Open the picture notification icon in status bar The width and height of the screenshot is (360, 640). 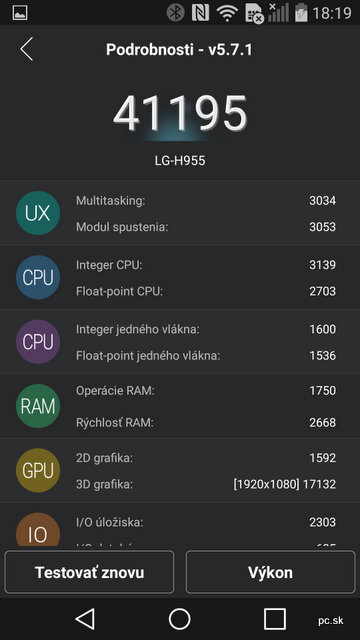coord(20,13)
